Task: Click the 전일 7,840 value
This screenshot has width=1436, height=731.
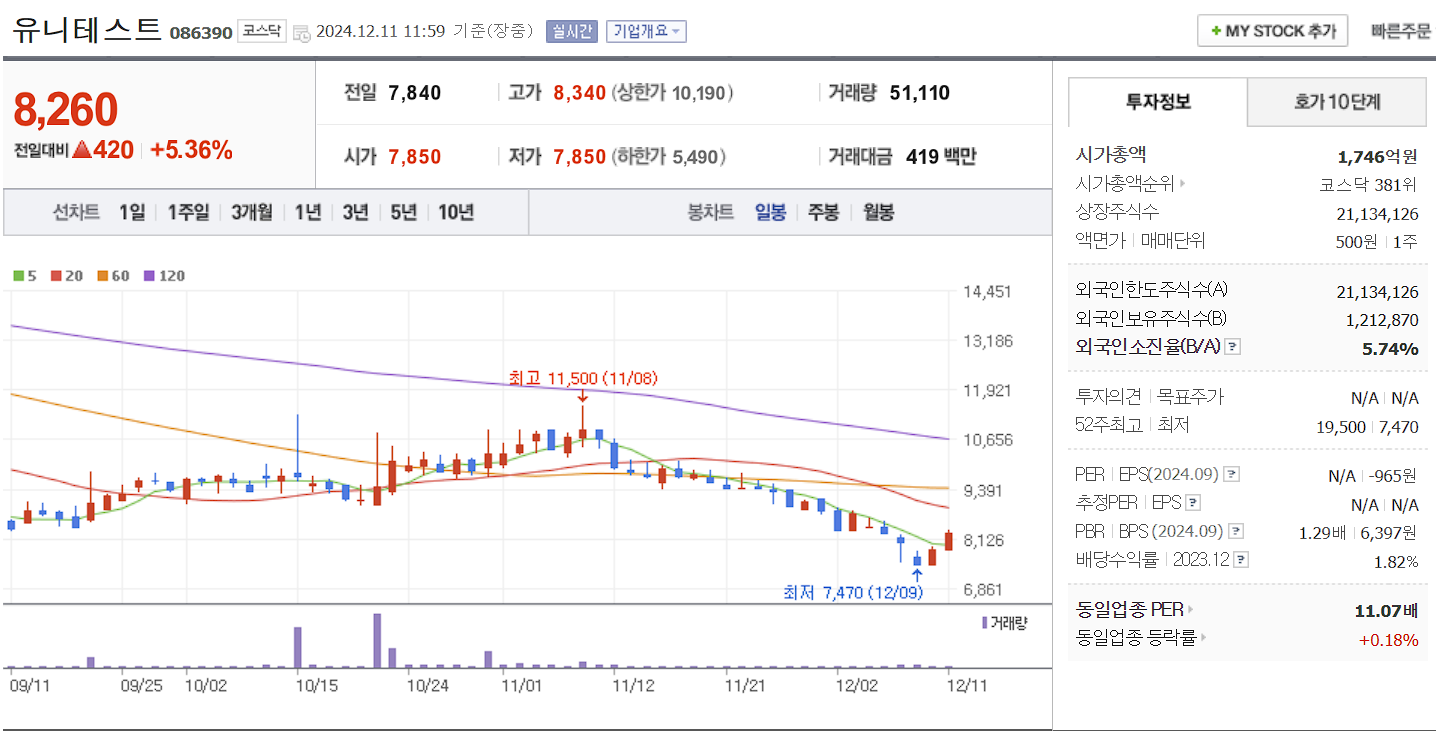Action: coord(415,93)
